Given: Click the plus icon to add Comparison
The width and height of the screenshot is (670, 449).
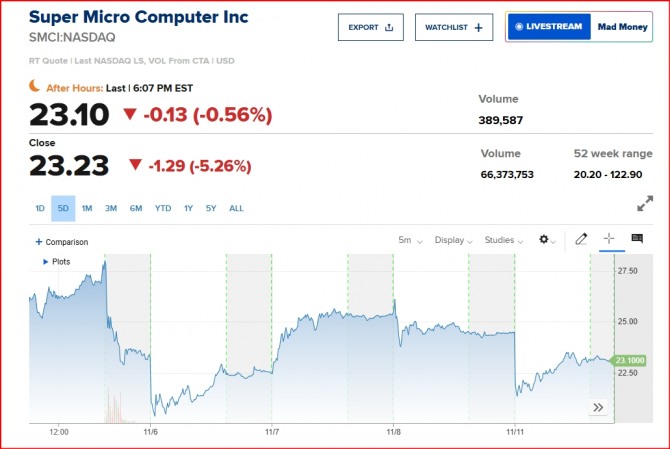Looking at the screenshot, I should tap(39, 242).
